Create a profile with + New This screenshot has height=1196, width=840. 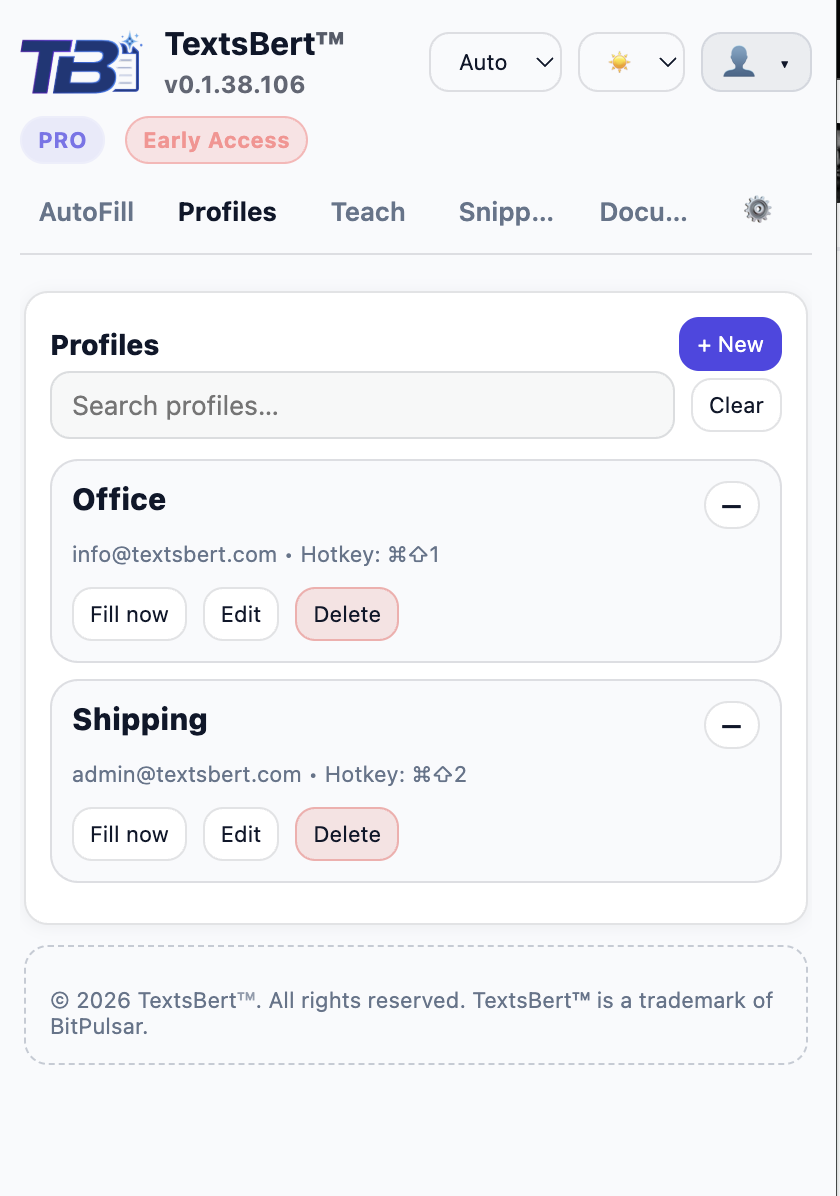[x=730, y=344]
